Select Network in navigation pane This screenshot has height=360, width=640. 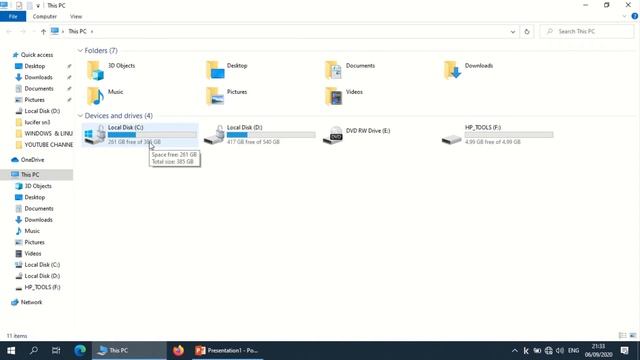(x=31, y=302)
